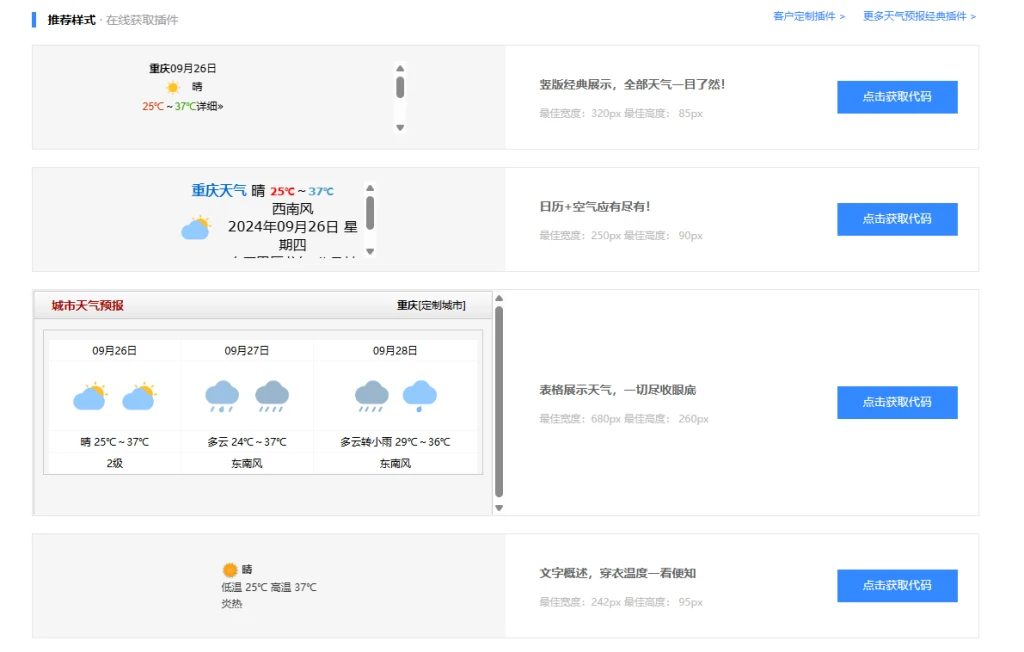This screenshot has width=1024, height=652.
Task: Click the second weather icon under 09月26日
Action: (139, 396)
